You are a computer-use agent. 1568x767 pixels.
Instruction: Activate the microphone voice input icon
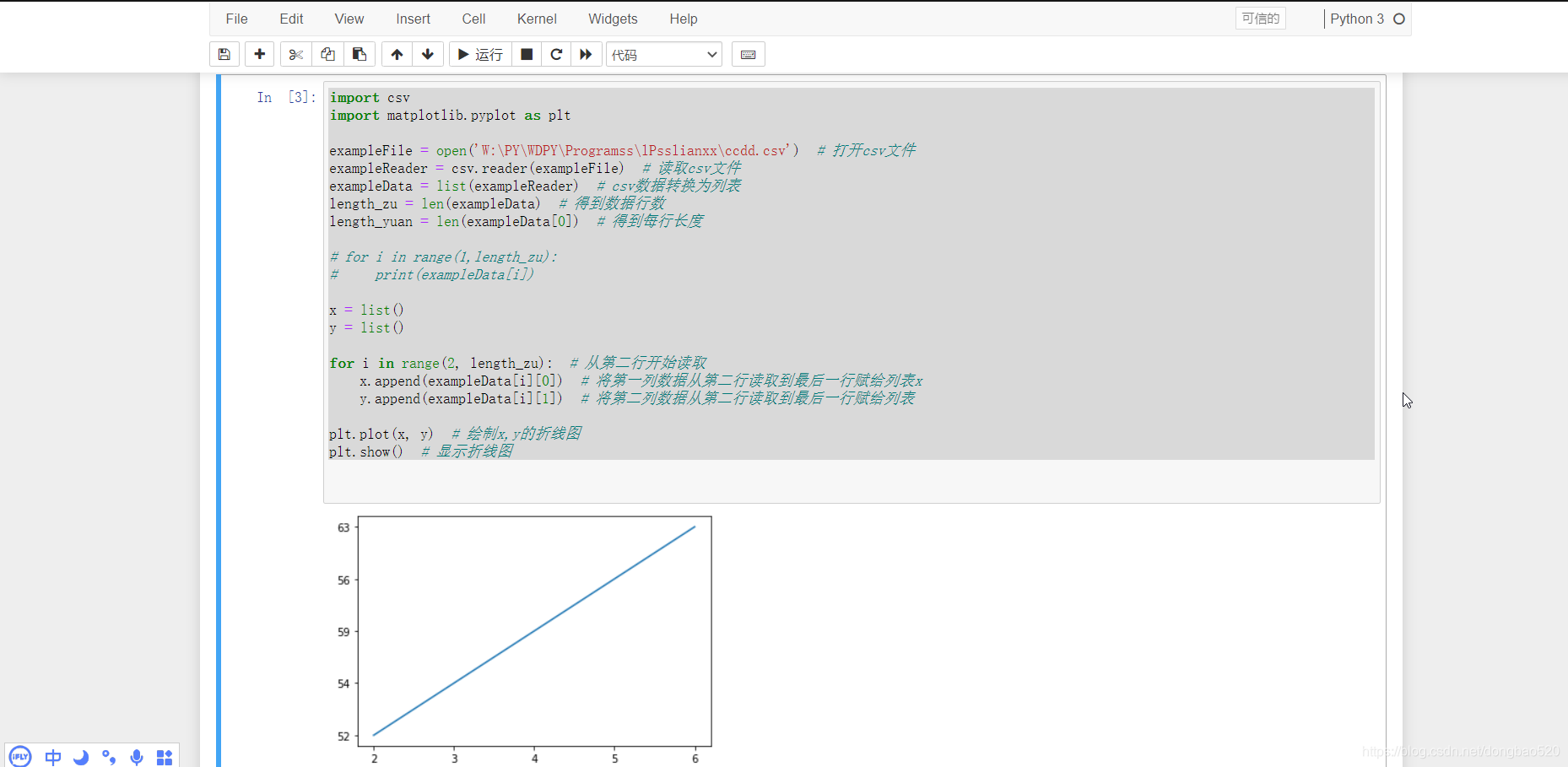(137, 757)
